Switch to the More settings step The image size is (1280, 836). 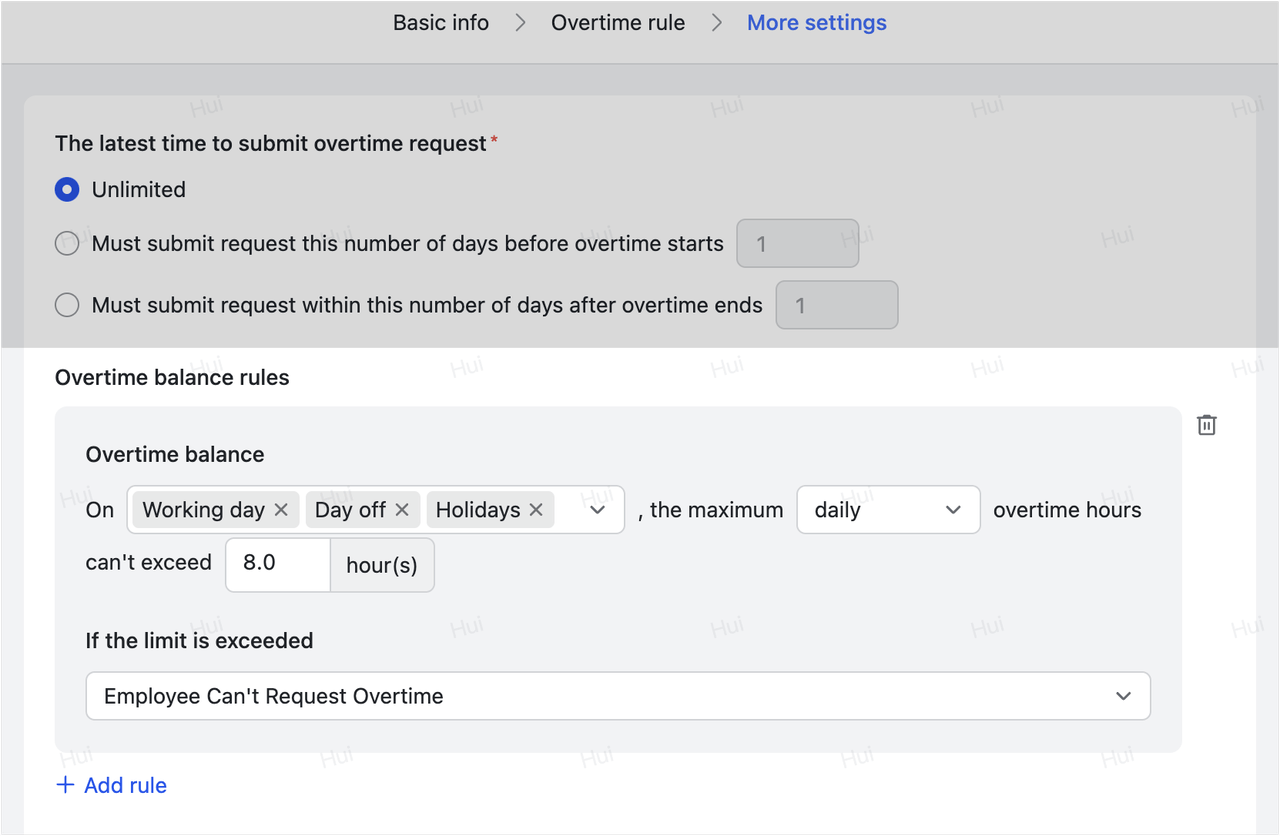[x=816, y=23]
